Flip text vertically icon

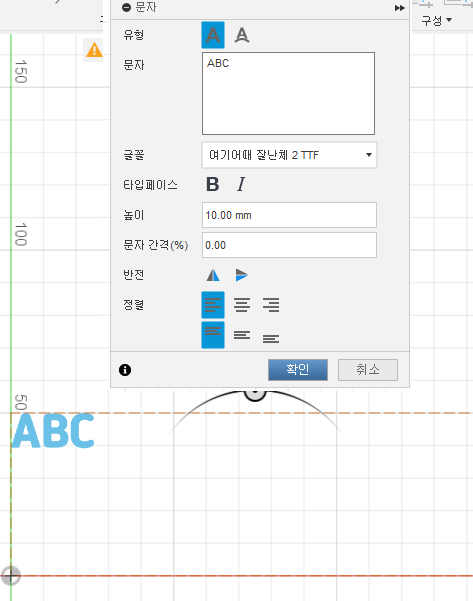pos(241,275)
